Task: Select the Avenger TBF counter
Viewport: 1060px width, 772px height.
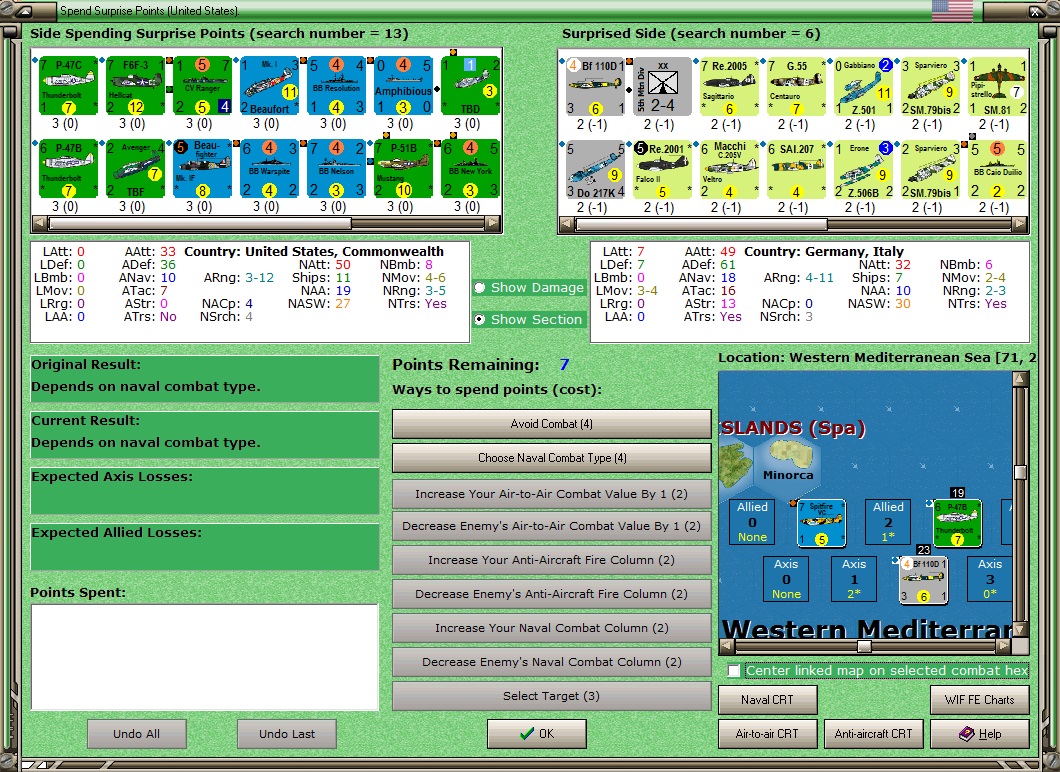Action: [x=135, y=169]
